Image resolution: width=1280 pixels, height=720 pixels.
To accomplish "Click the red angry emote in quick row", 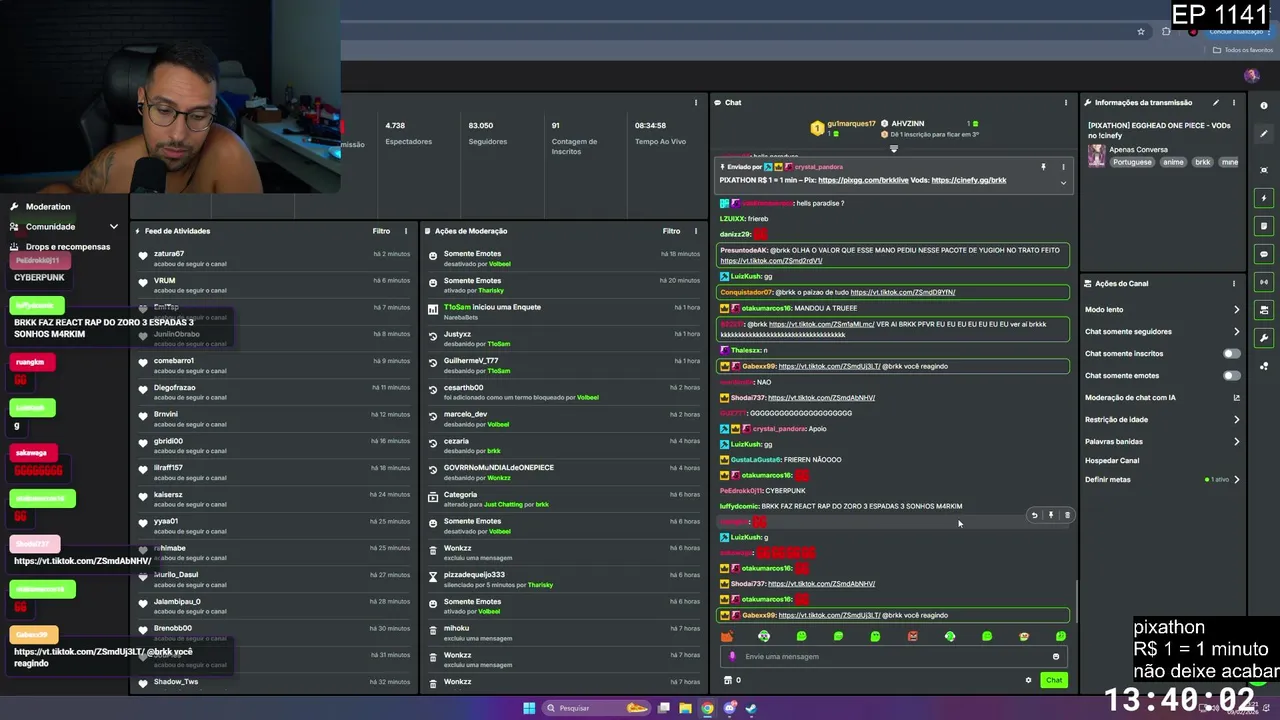I will coord(912,636).
